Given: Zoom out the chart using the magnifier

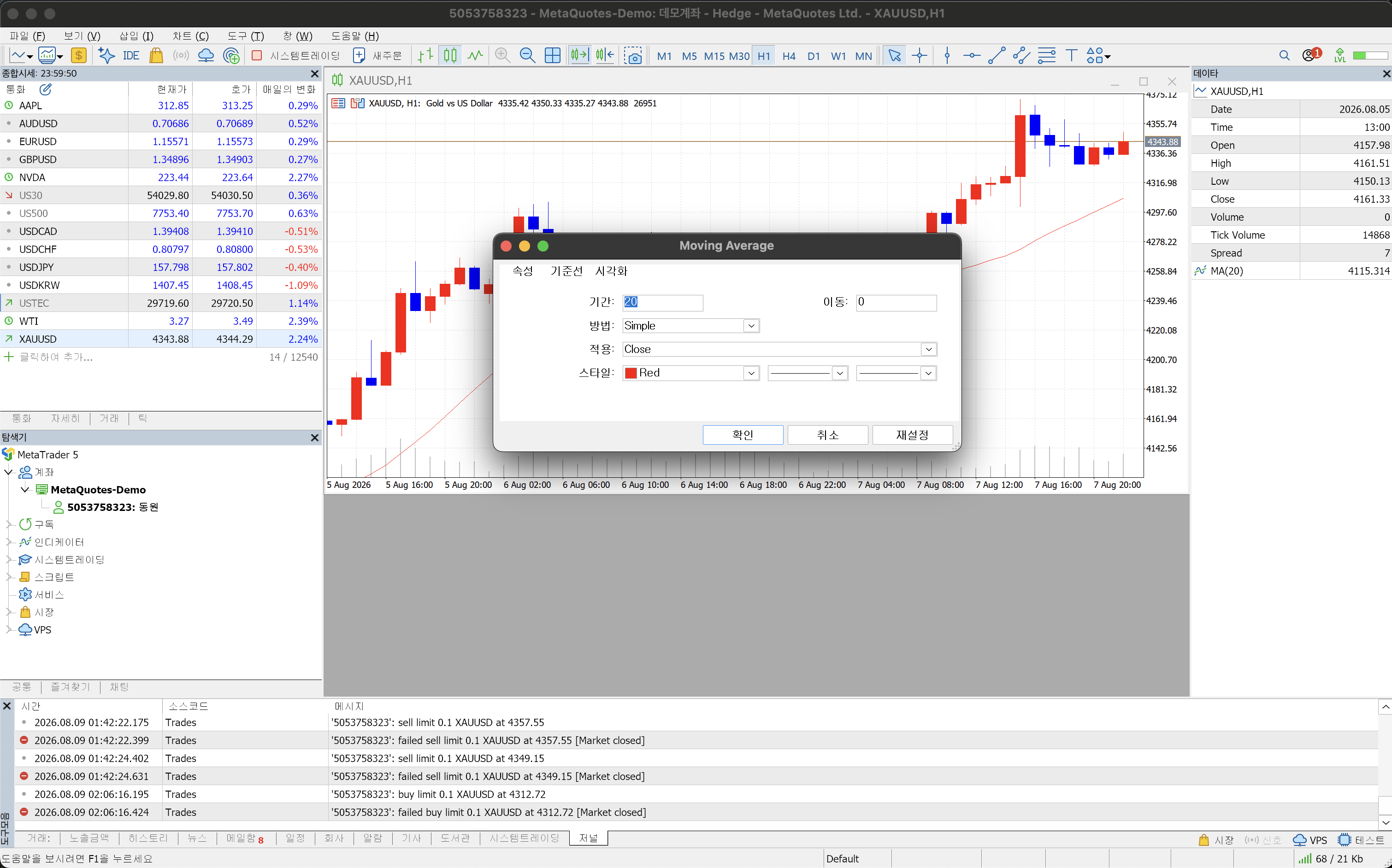Looking at the screenshot, I should coord(527,56).
